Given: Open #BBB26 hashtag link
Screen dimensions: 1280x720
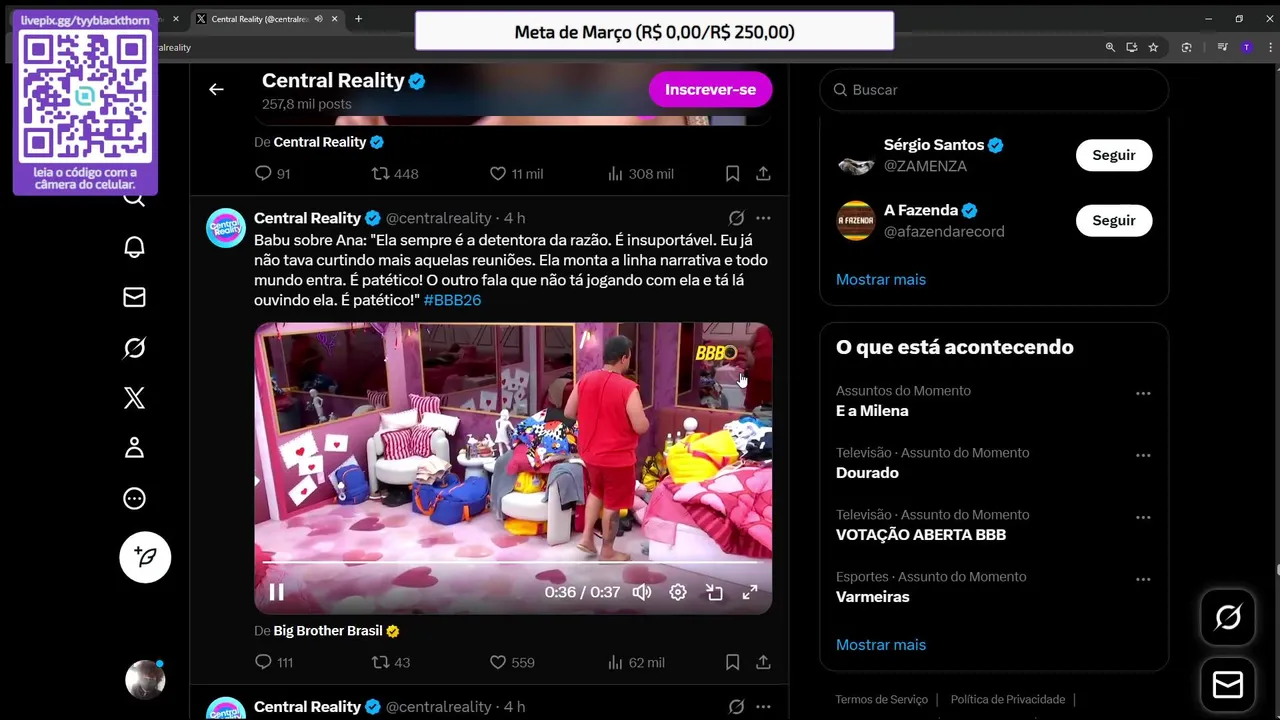Looking at the screenshot, I should (x=452, y=300).
